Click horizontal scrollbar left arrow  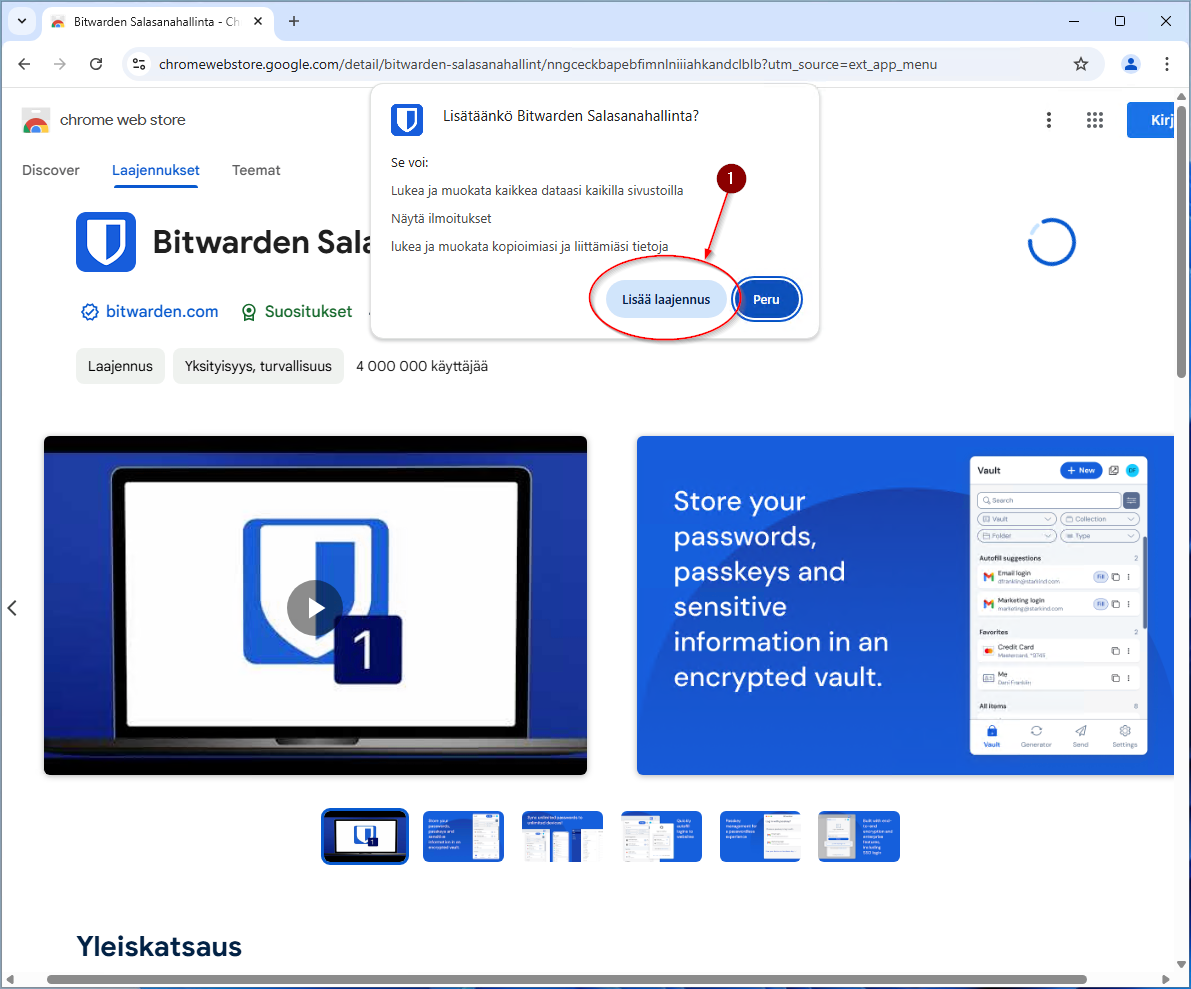[10, 979]
